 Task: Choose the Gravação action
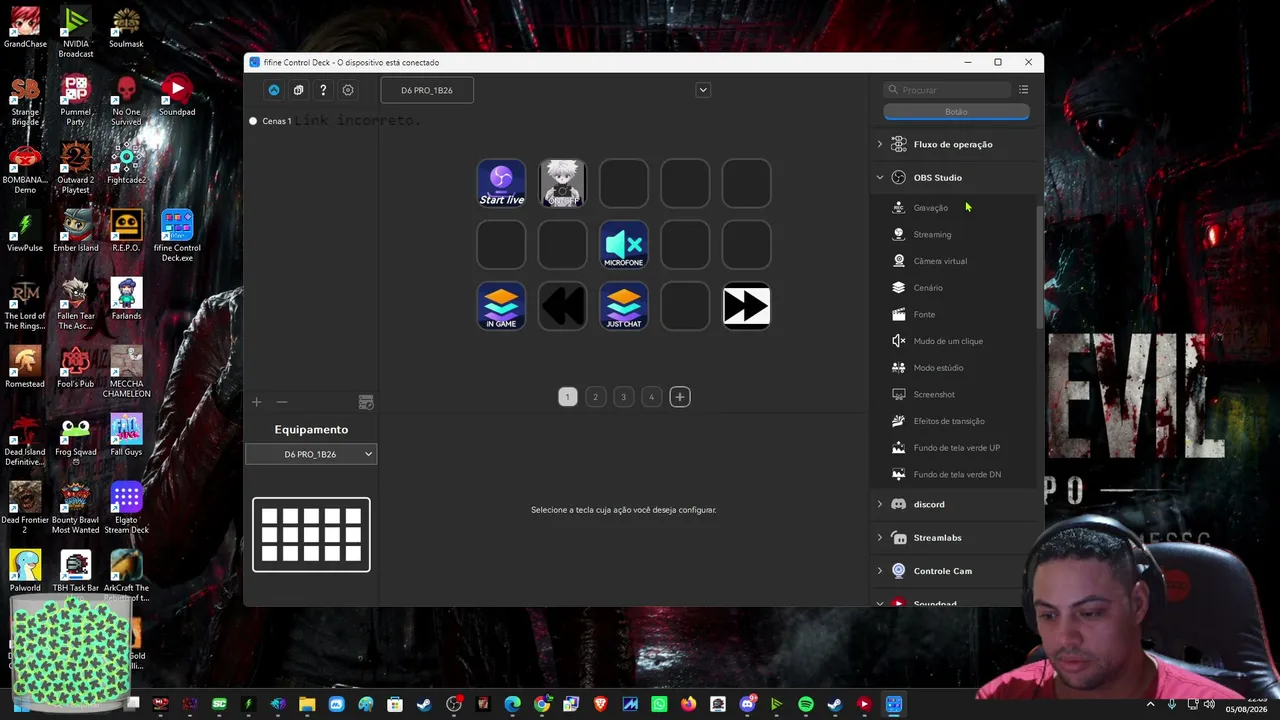(931, 208)
